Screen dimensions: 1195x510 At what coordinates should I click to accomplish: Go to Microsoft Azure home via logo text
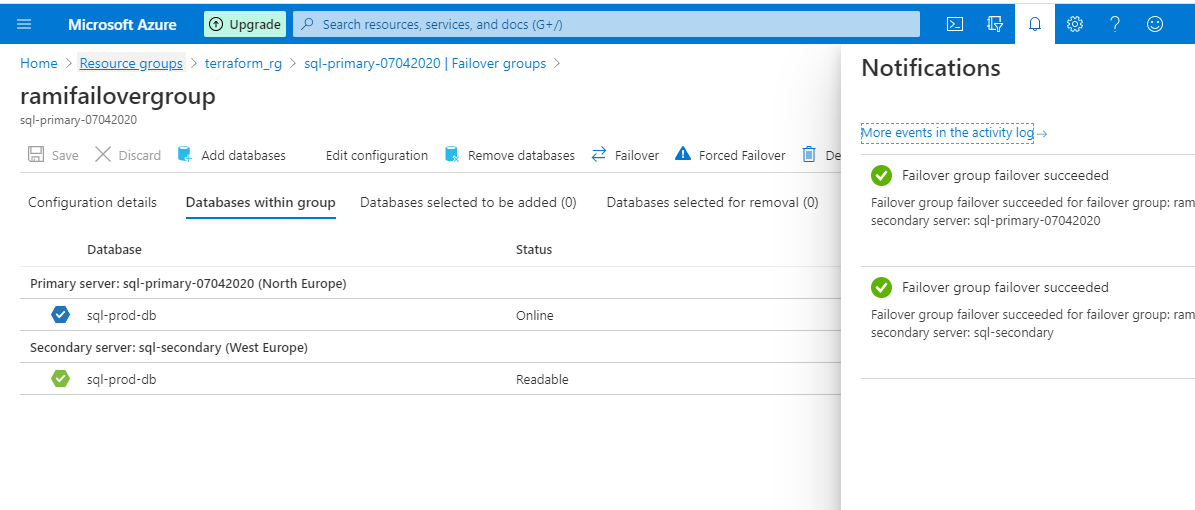coord(122,24)
